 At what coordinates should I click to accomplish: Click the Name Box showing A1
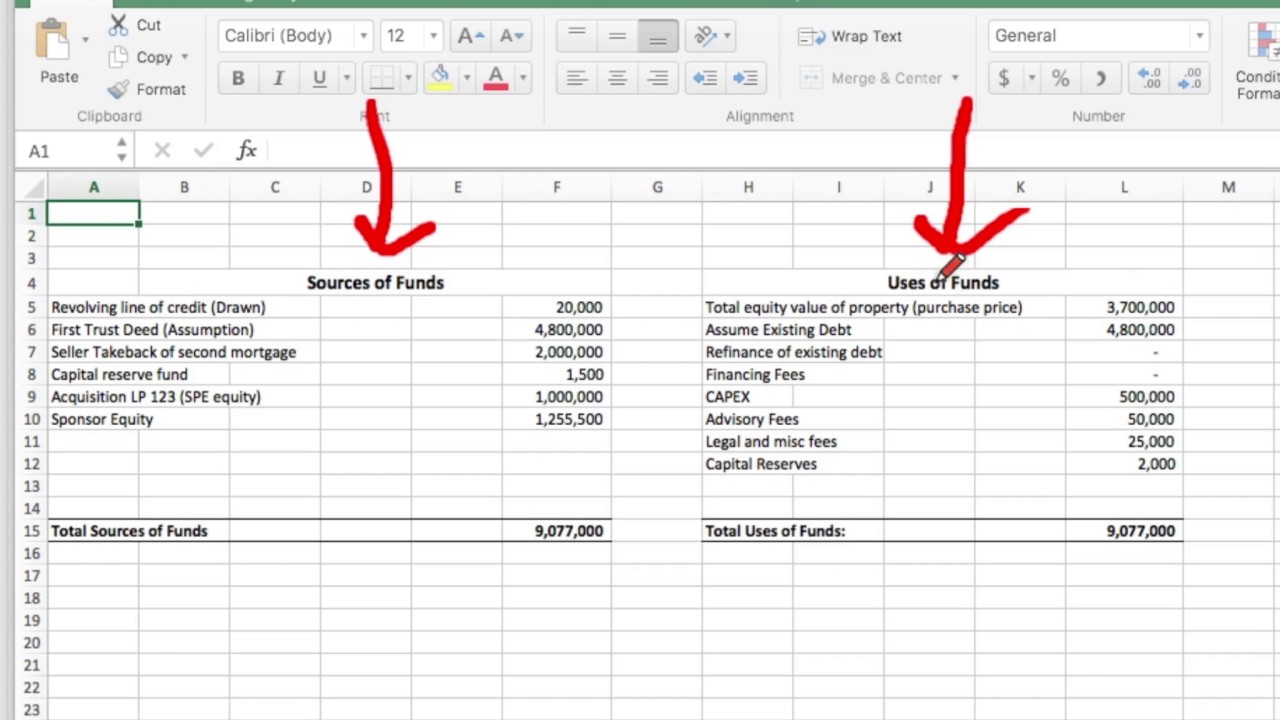tap(66, 151)
